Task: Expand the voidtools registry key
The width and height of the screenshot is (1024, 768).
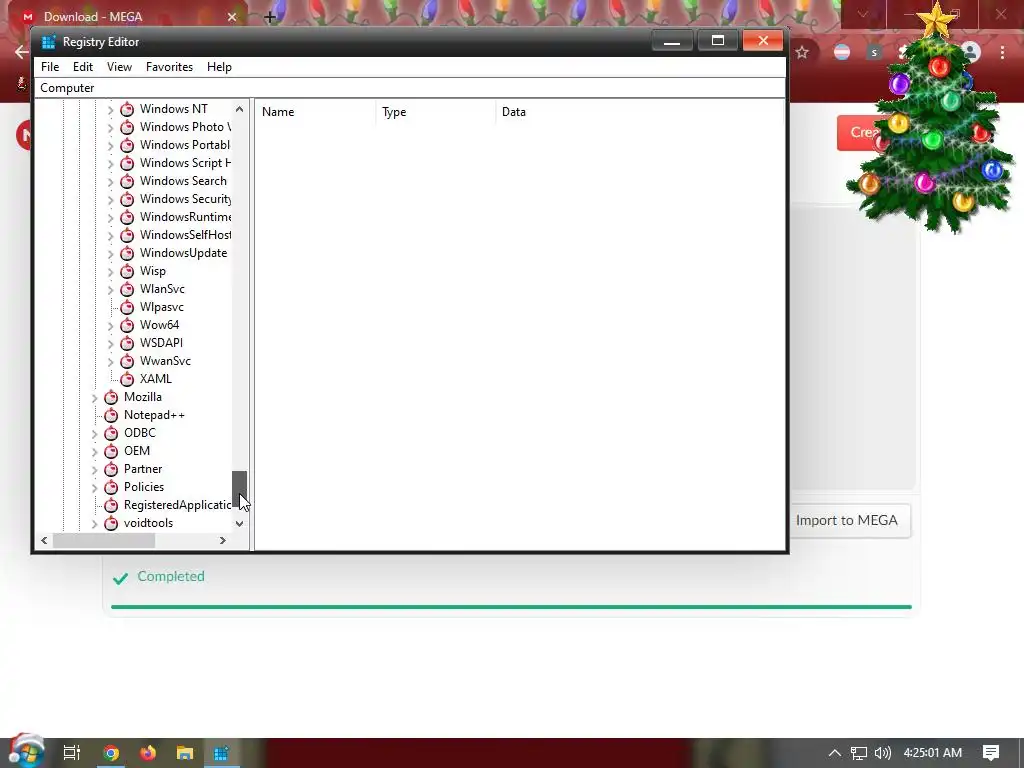Action: click(95, 524)
